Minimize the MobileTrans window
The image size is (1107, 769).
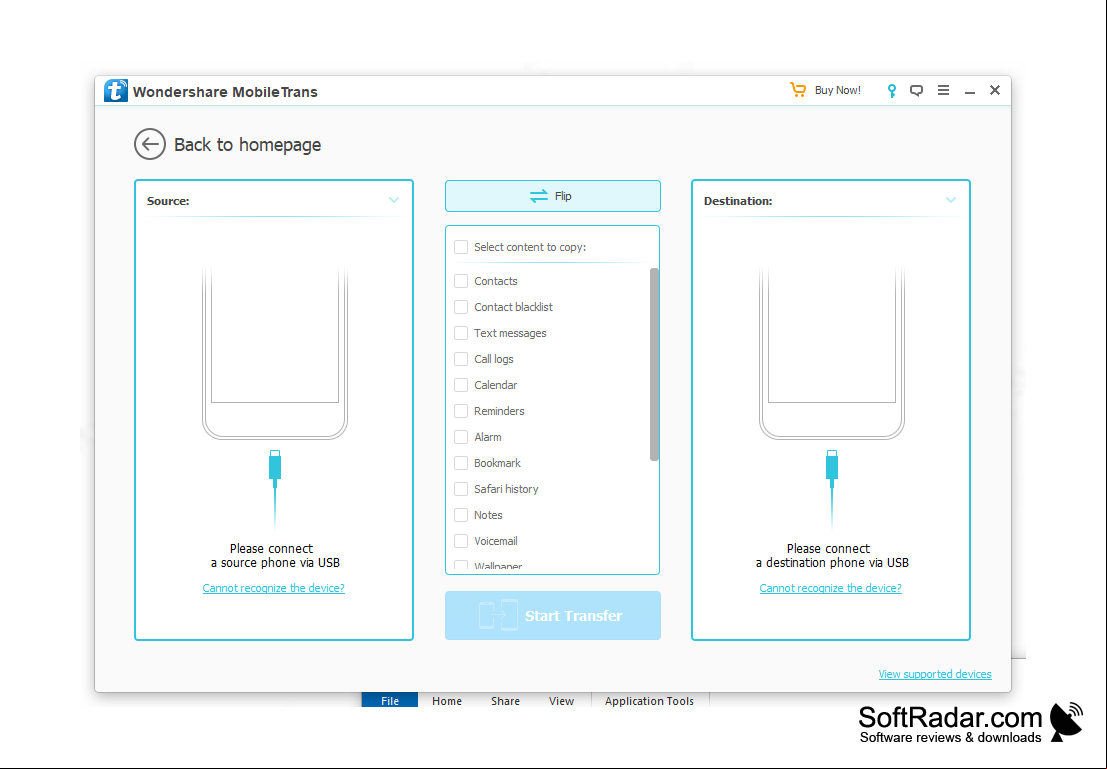tap(969, 92)
